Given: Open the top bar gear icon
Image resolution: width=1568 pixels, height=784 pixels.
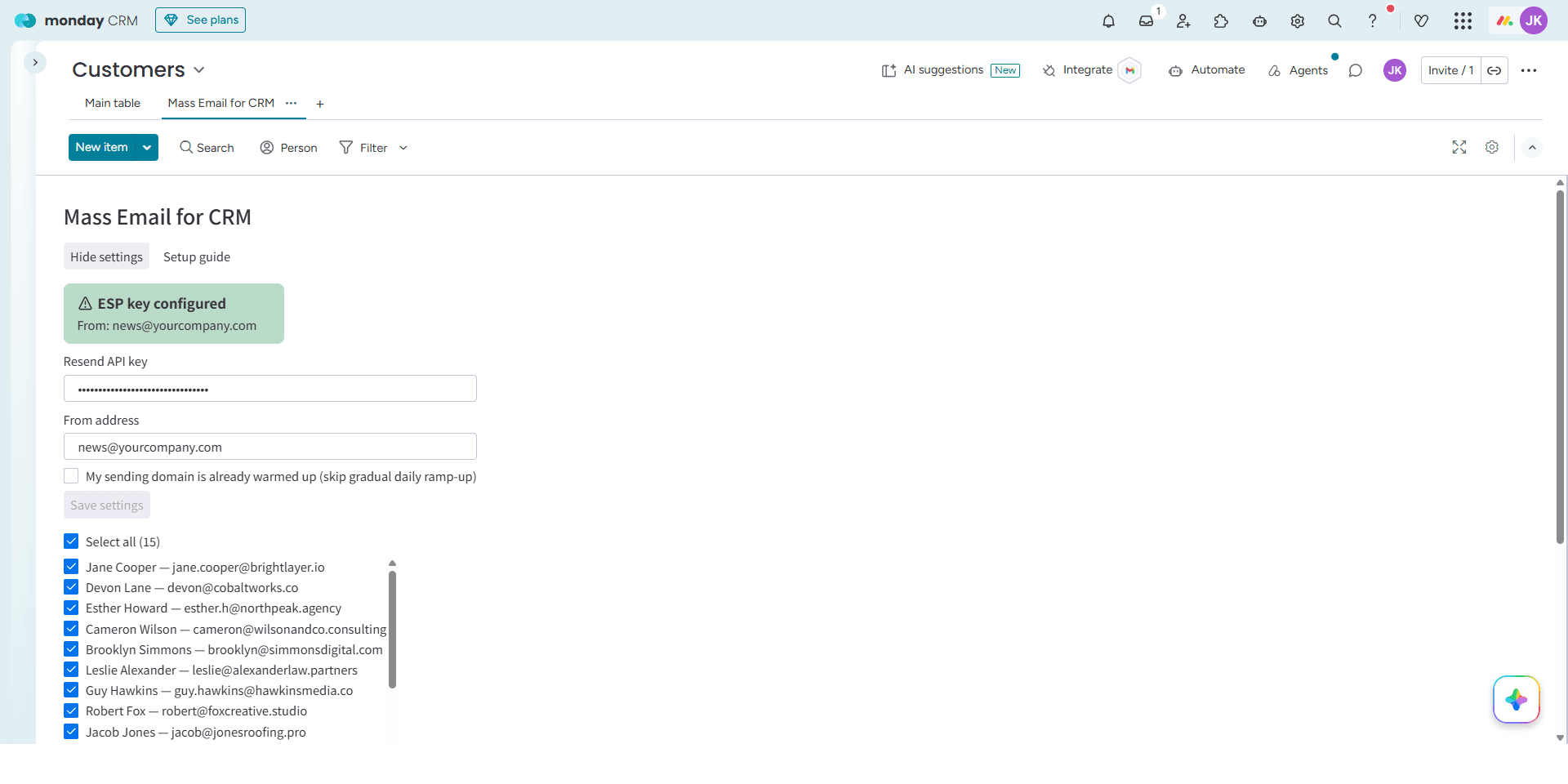Looking at the screenshot, I should click(1297, 21).
